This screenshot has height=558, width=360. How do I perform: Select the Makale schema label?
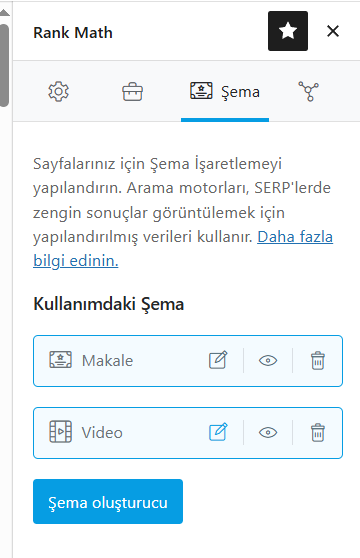tap(107, 360)
